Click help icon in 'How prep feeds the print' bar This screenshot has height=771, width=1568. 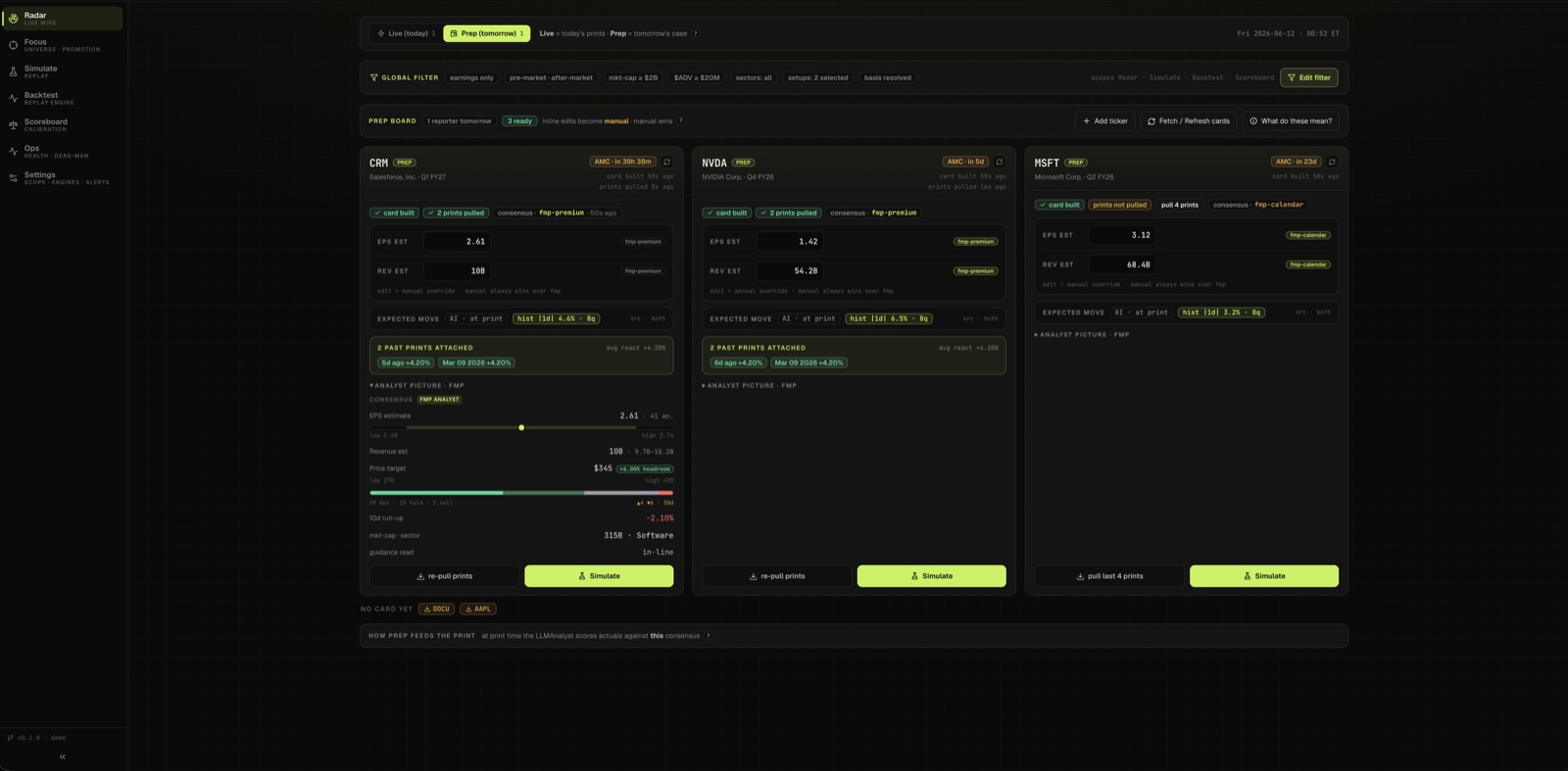[709, 635]
